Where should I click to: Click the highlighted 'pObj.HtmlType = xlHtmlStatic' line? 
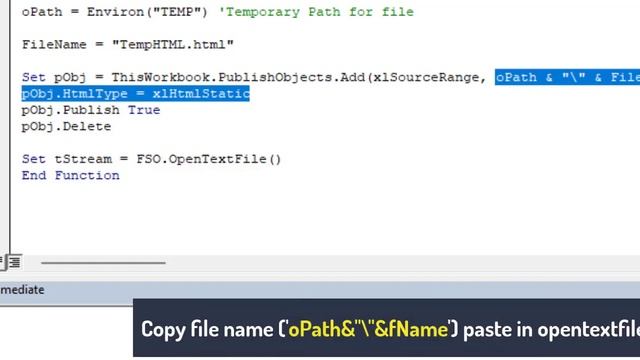click(136, 93)
